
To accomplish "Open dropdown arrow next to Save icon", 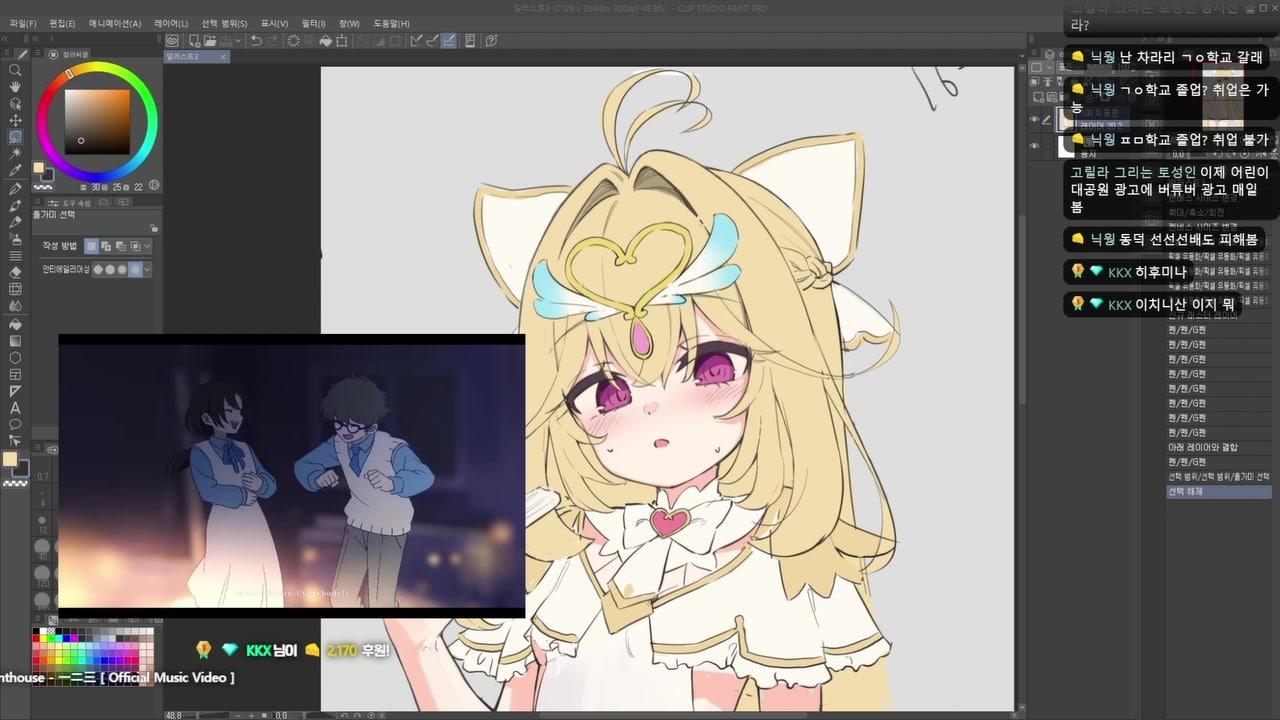I will (239, 41).
